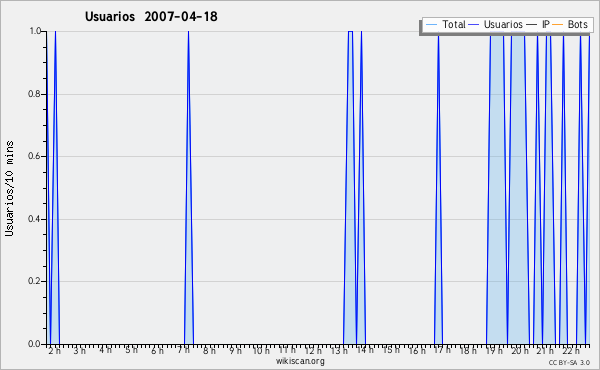Click the narrow data spike at 14 h

pyautogui.click(x=361, y=187)
